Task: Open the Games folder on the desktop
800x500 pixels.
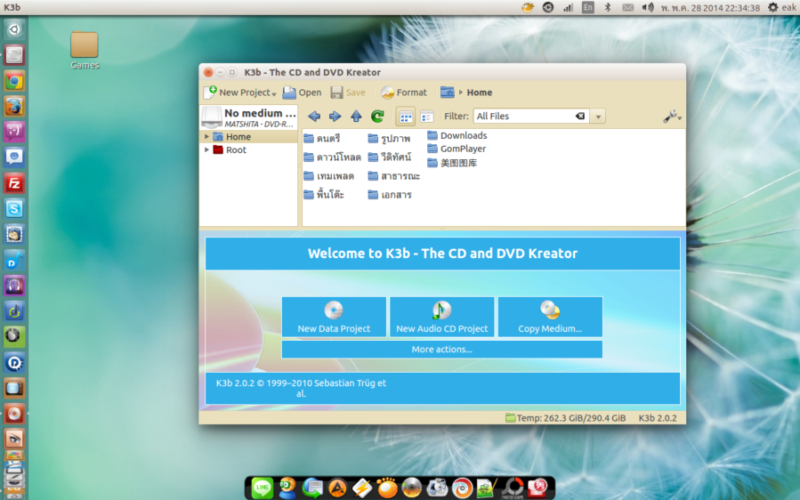Action: [x=85, y=49]
